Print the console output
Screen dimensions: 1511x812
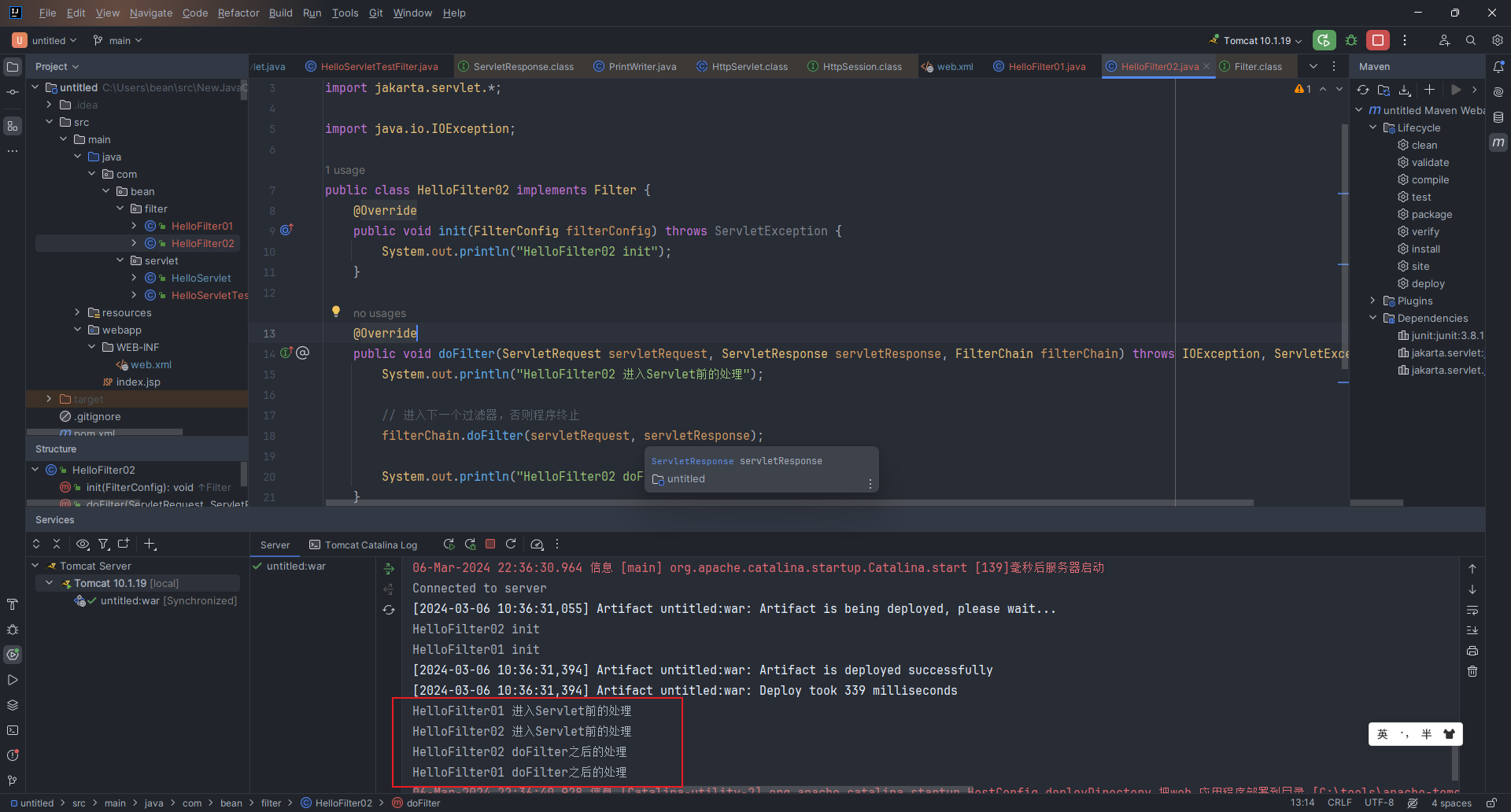click(x=1472, y=651)
